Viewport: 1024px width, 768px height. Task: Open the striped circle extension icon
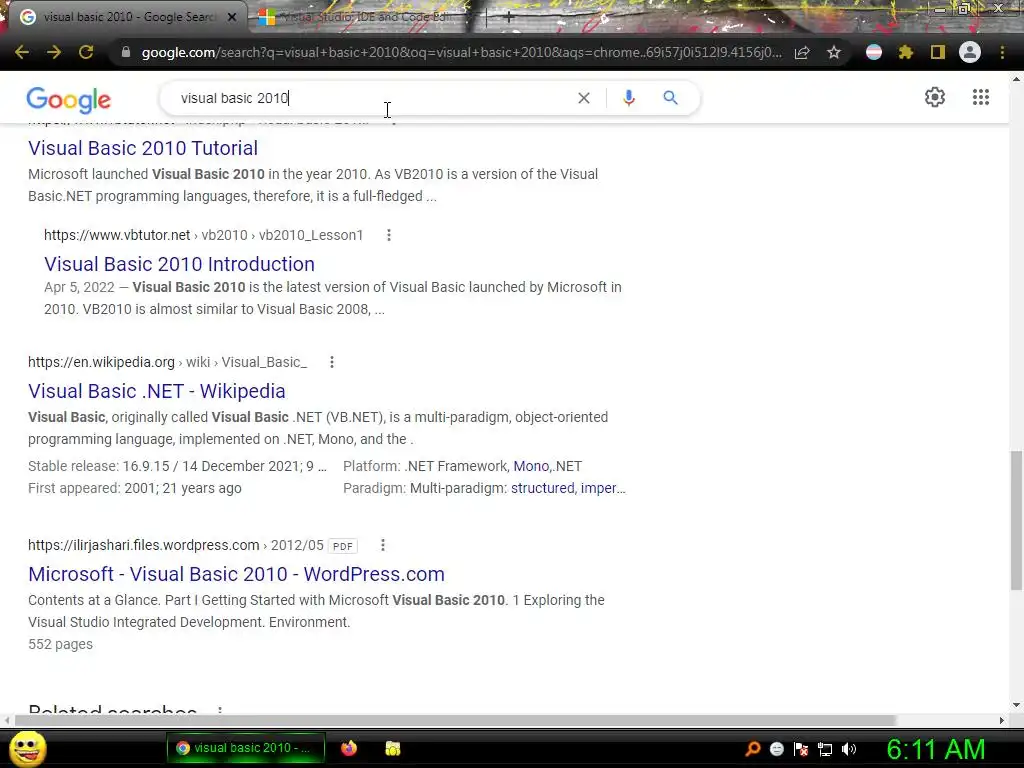pos(874,52)
